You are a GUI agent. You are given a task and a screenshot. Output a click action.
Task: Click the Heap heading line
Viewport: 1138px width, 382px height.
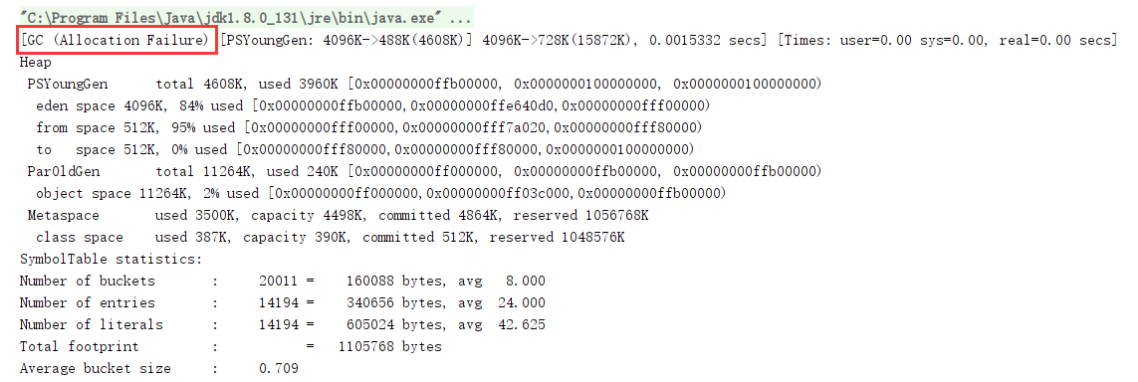point(36,62)
